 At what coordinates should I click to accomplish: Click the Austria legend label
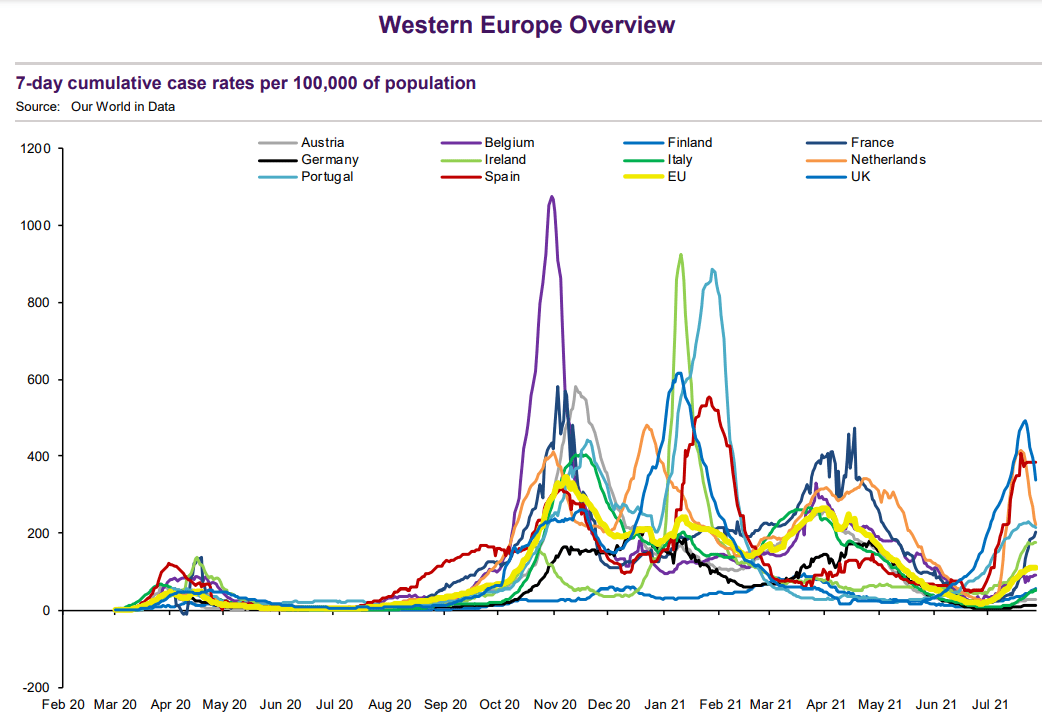click(322, 142)
